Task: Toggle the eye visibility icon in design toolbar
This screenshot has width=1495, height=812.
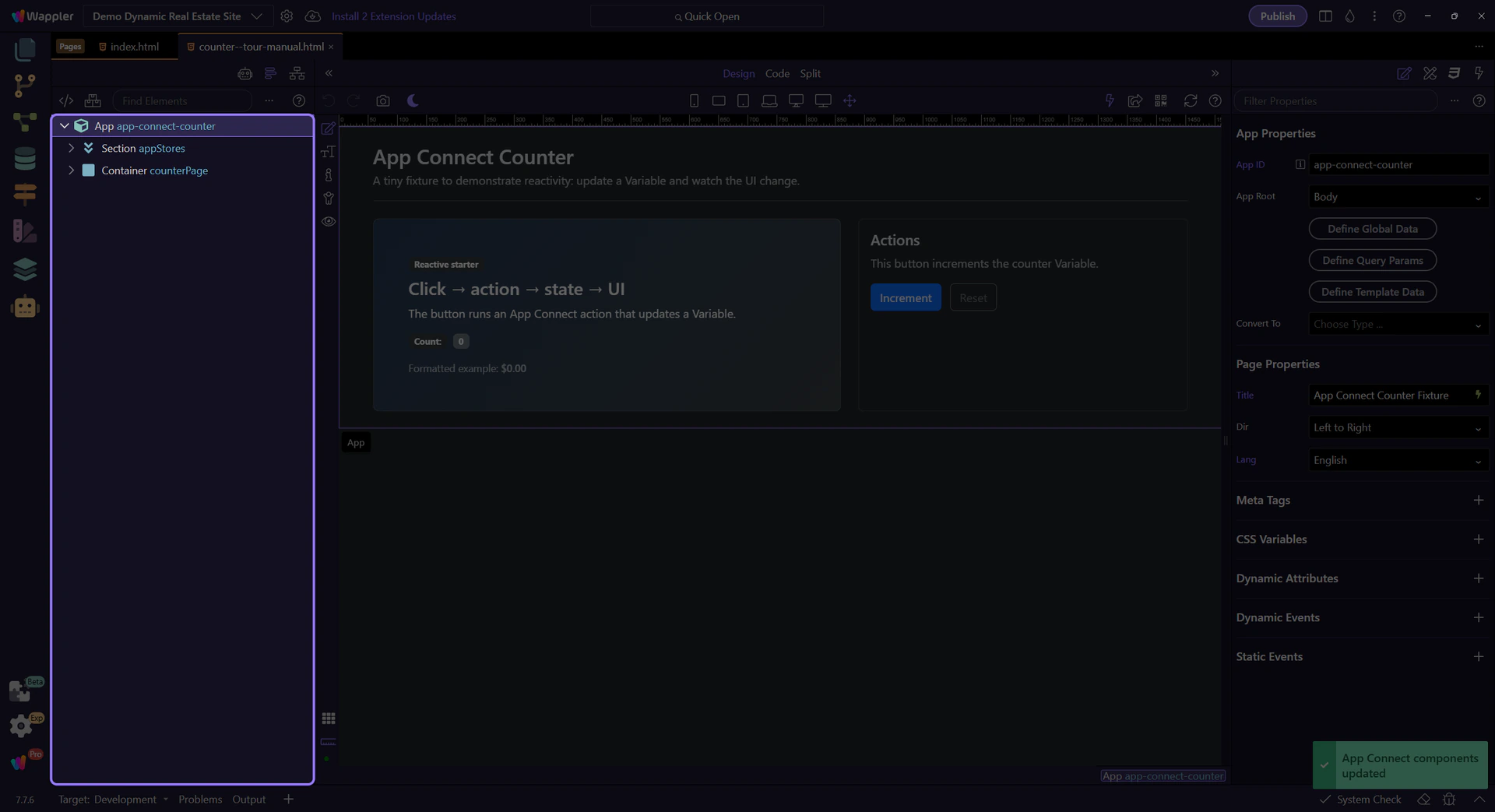Action: pyautogui.click(x=329, y=222)
